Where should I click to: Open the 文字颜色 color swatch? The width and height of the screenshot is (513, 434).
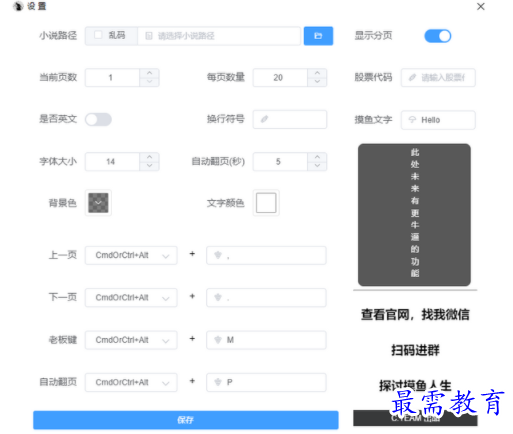click(266, 203)
